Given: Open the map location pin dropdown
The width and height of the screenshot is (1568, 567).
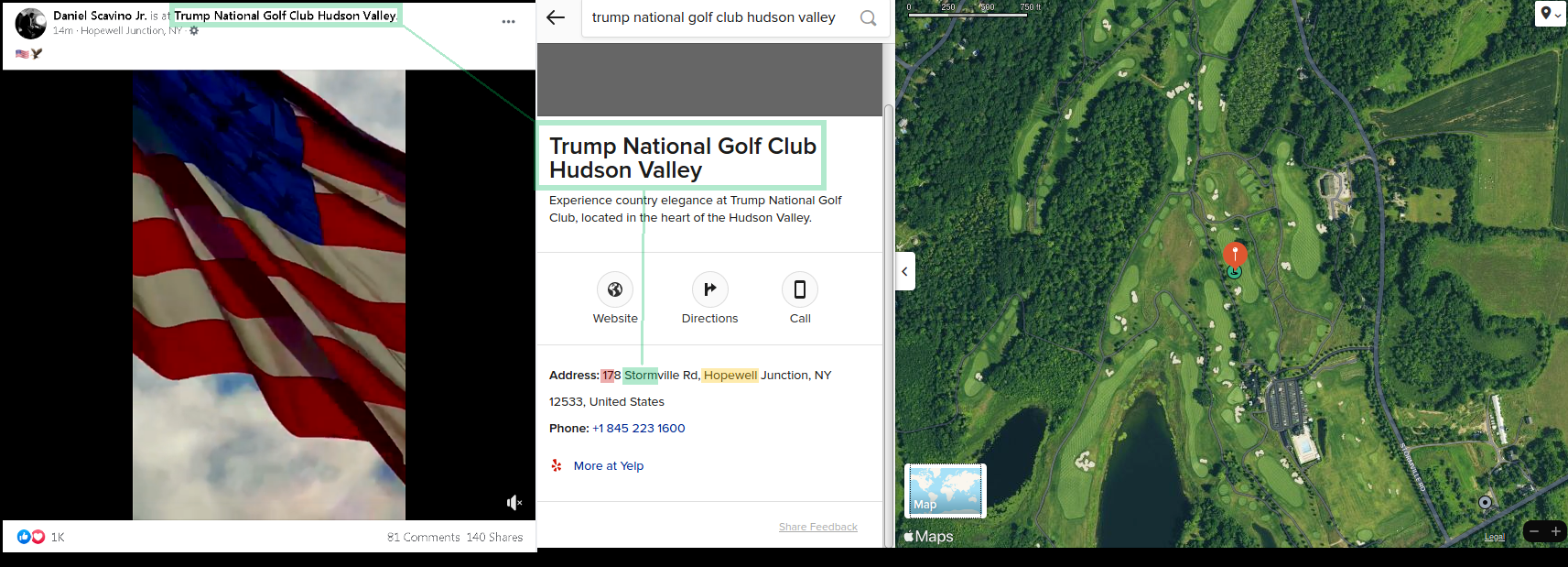Looking at the screenshot, I should [x=1551, y=14].
